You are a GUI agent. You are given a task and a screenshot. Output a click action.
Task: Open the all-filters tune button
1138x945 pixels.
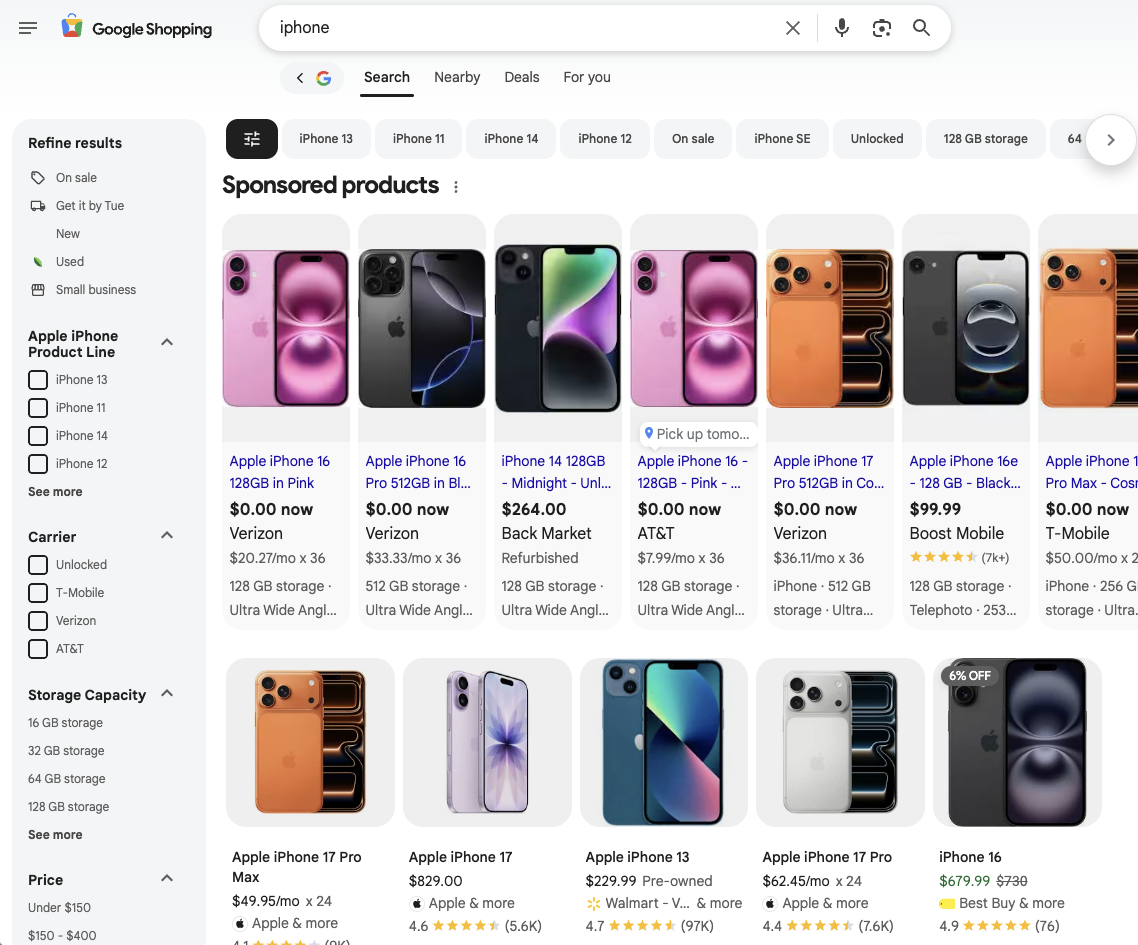point(252,139)
